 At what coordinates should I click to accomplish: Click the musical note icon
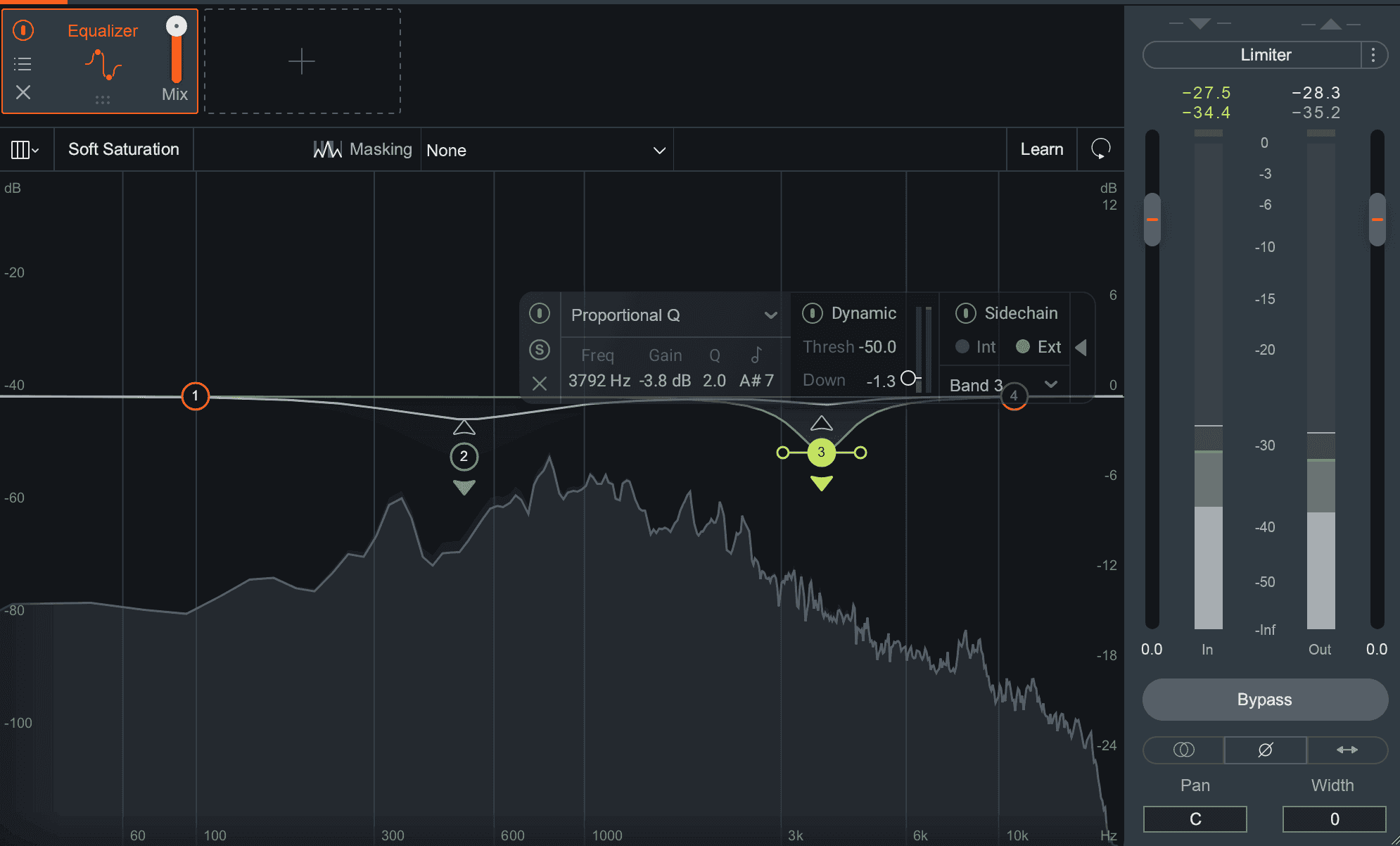[x=757, y=354]
